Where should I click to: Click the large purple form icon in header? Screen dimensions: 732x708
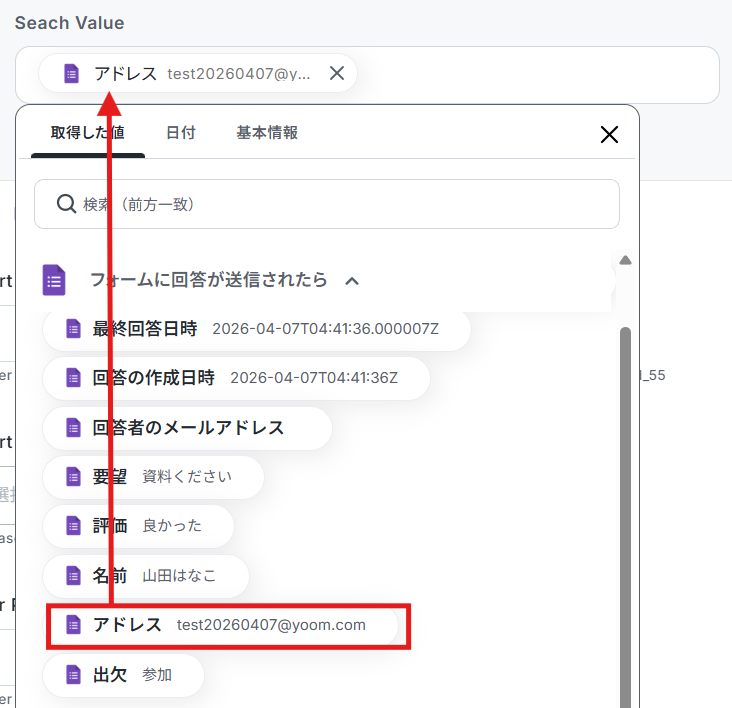55,280
